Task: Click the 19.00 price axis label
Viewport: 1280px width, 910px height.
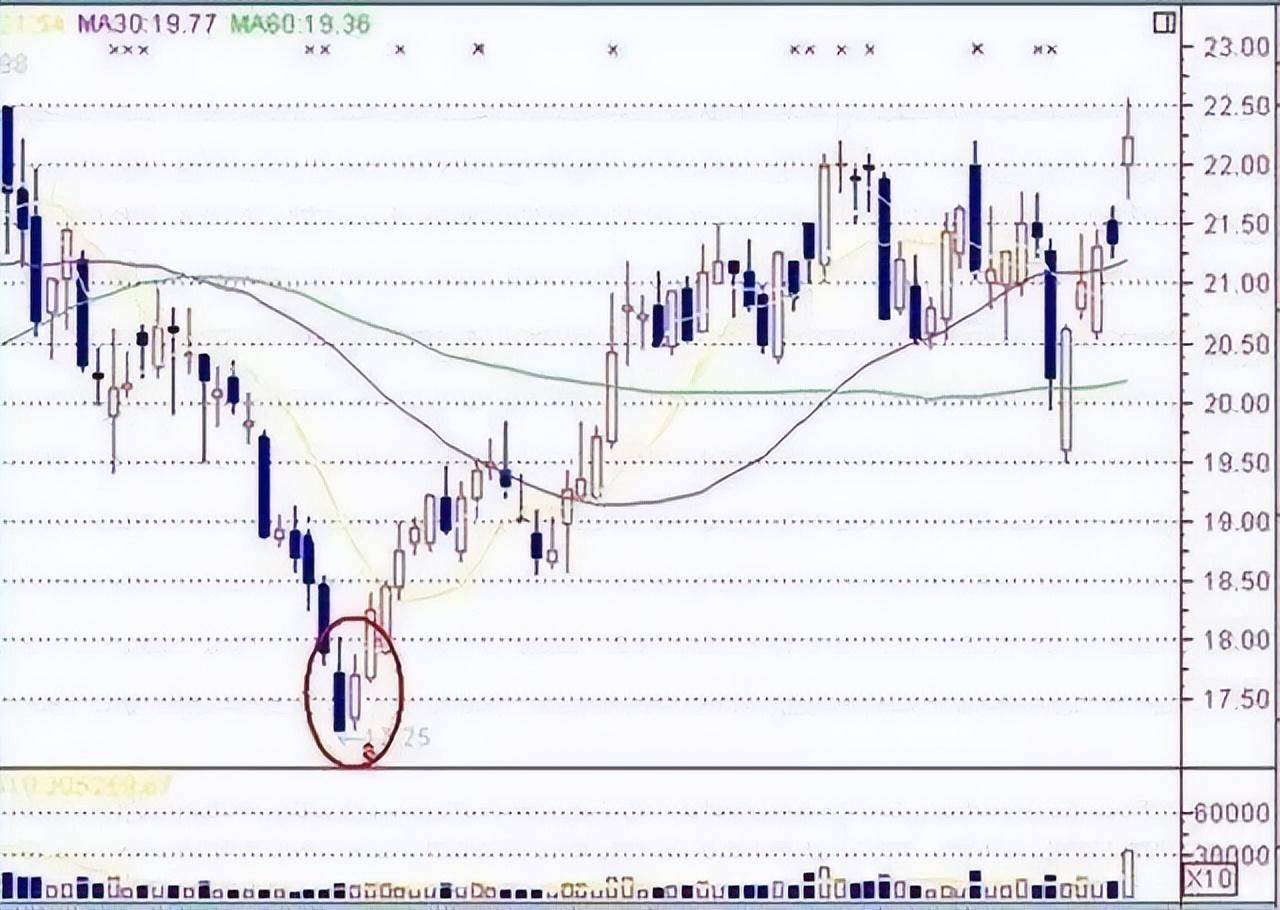Action: click(1237, 522)
